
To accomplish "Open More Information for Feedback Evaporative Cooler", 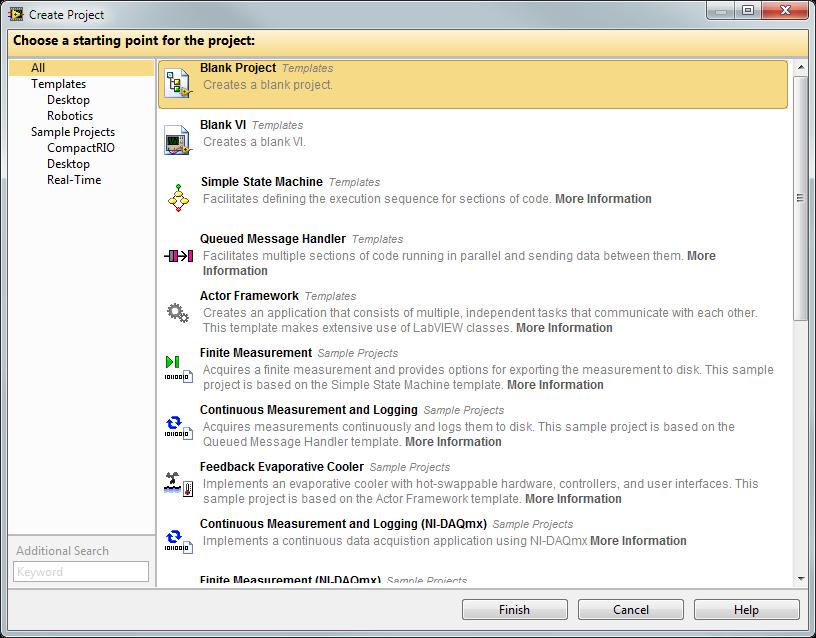I will pos(573,499).
